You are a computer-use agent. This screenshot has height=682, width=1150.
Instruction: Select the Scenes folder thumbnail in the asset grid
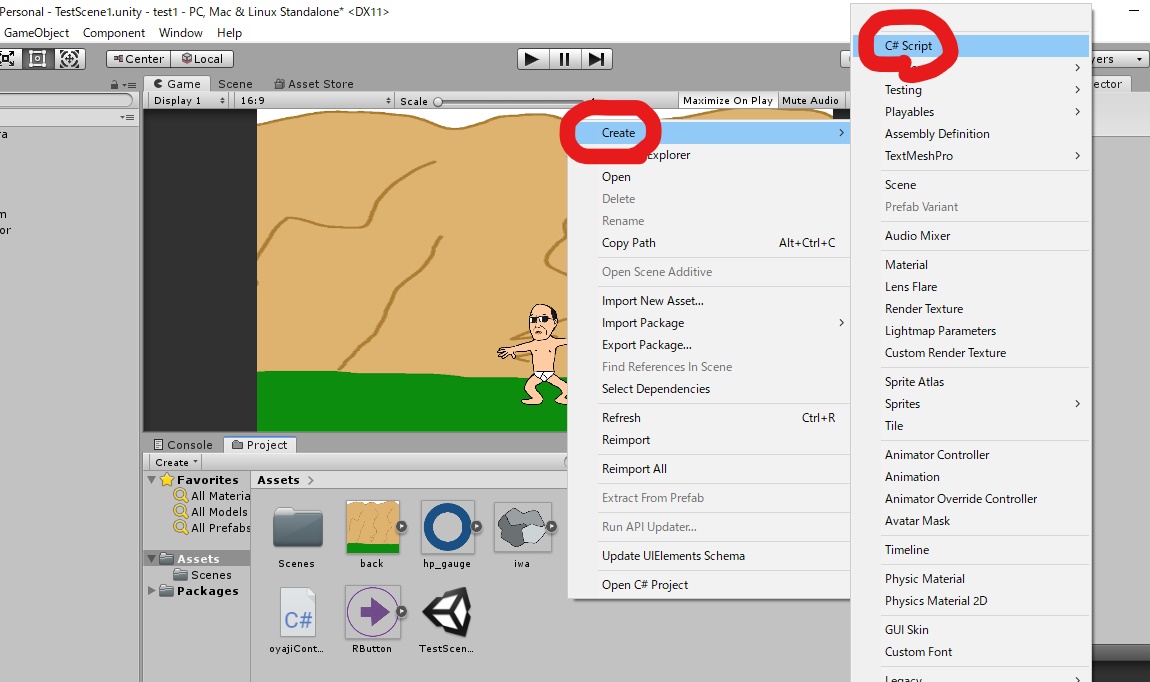(x=296, y=528)
